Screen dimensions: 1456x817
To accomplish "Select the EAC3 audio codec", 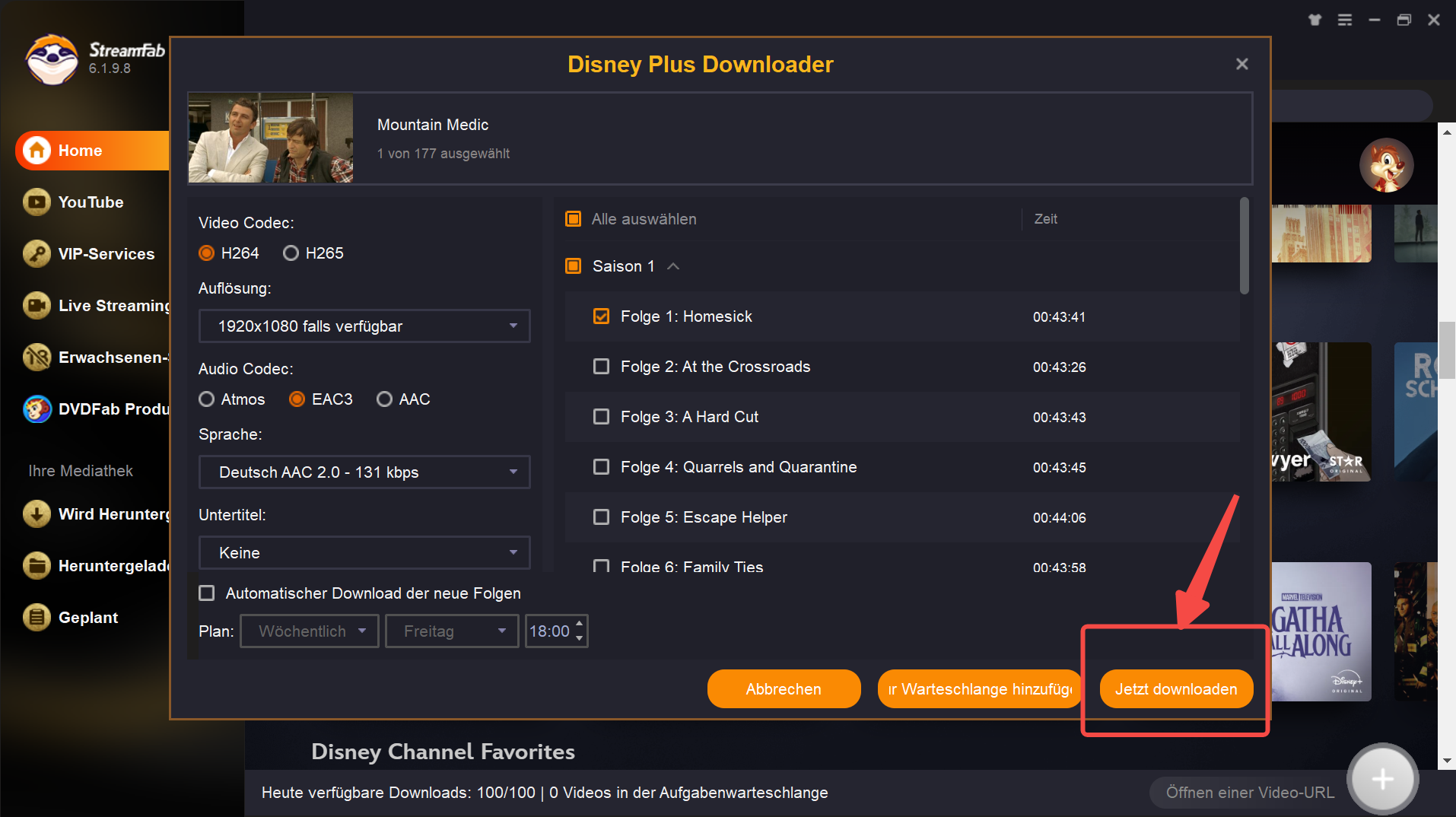I will pyautogui.click(x=297, y=399).
